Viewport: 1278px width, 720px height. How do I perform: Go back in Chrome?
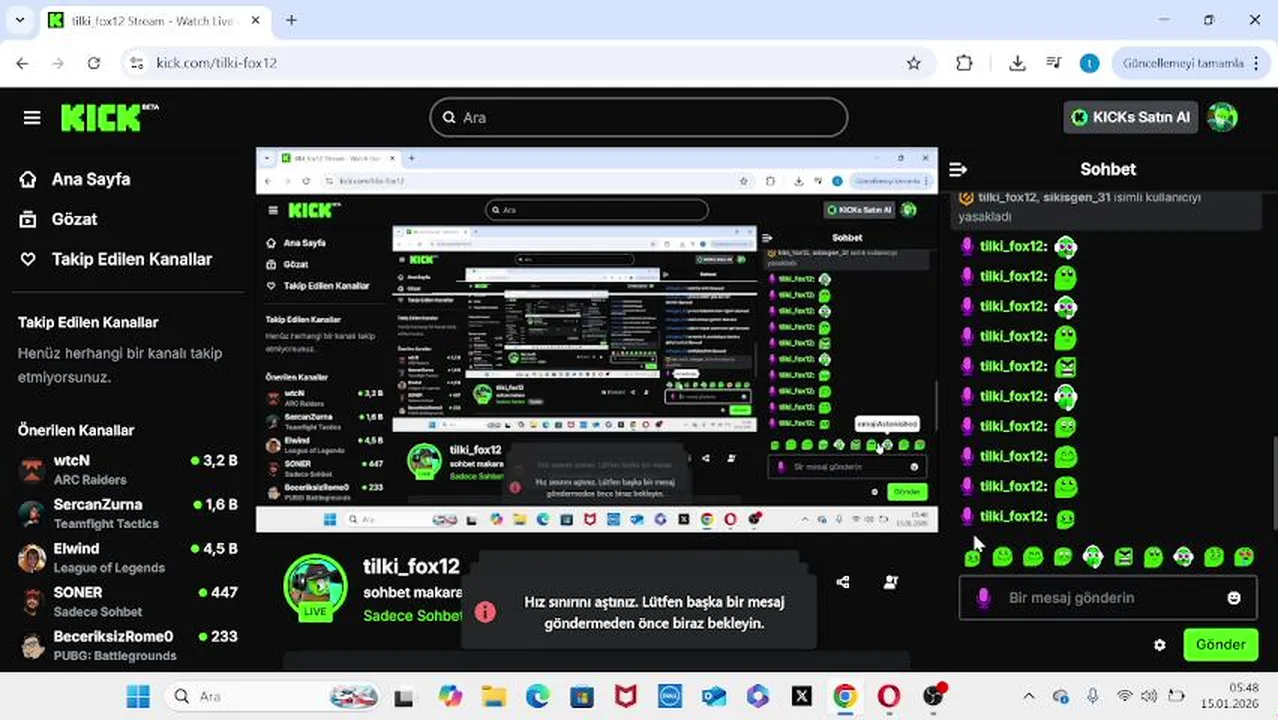22,63
